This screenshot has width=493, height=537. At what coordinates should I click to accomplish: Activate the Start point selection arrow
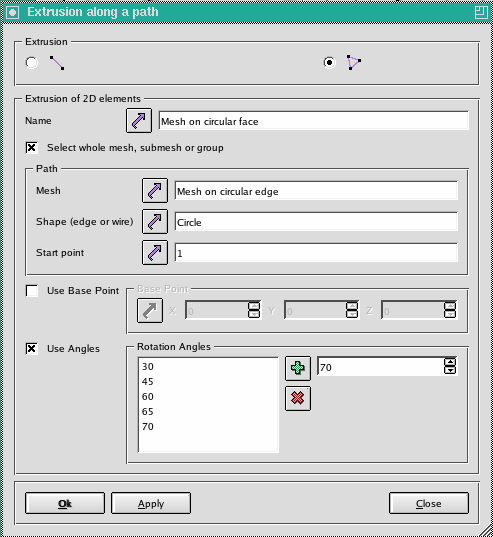[155, 252]
